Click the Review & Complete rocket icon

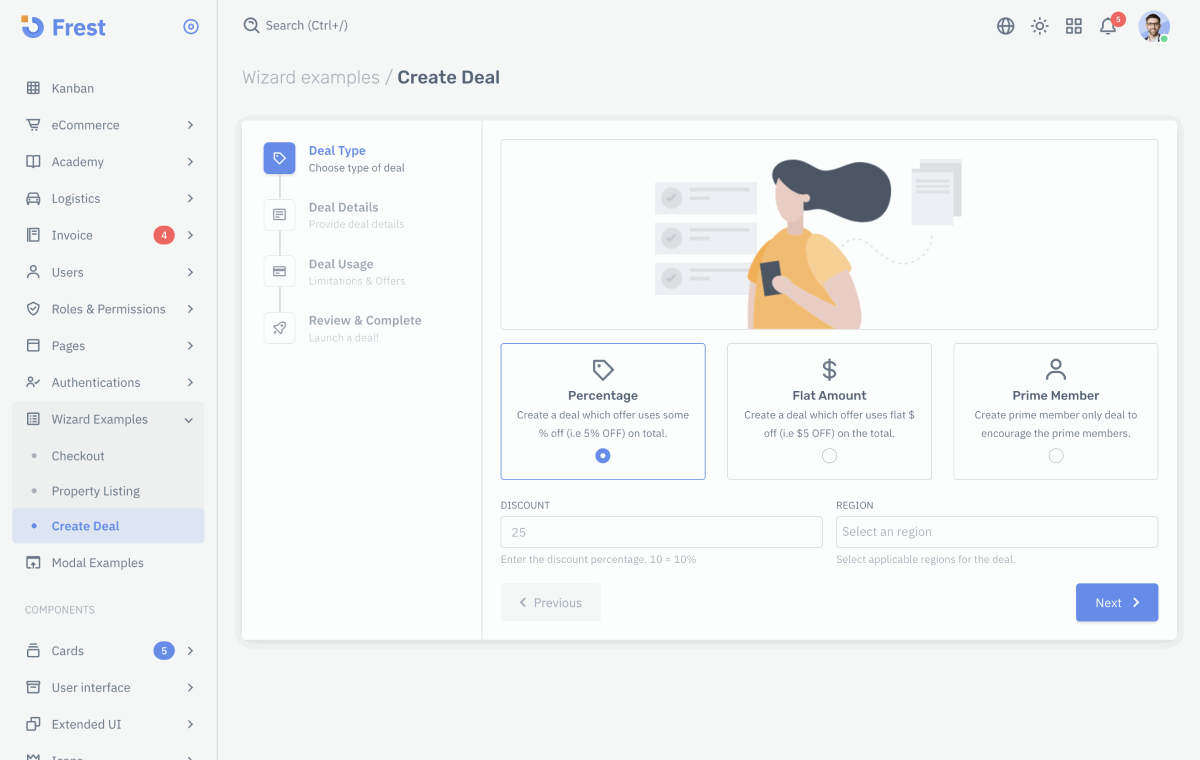279,327
